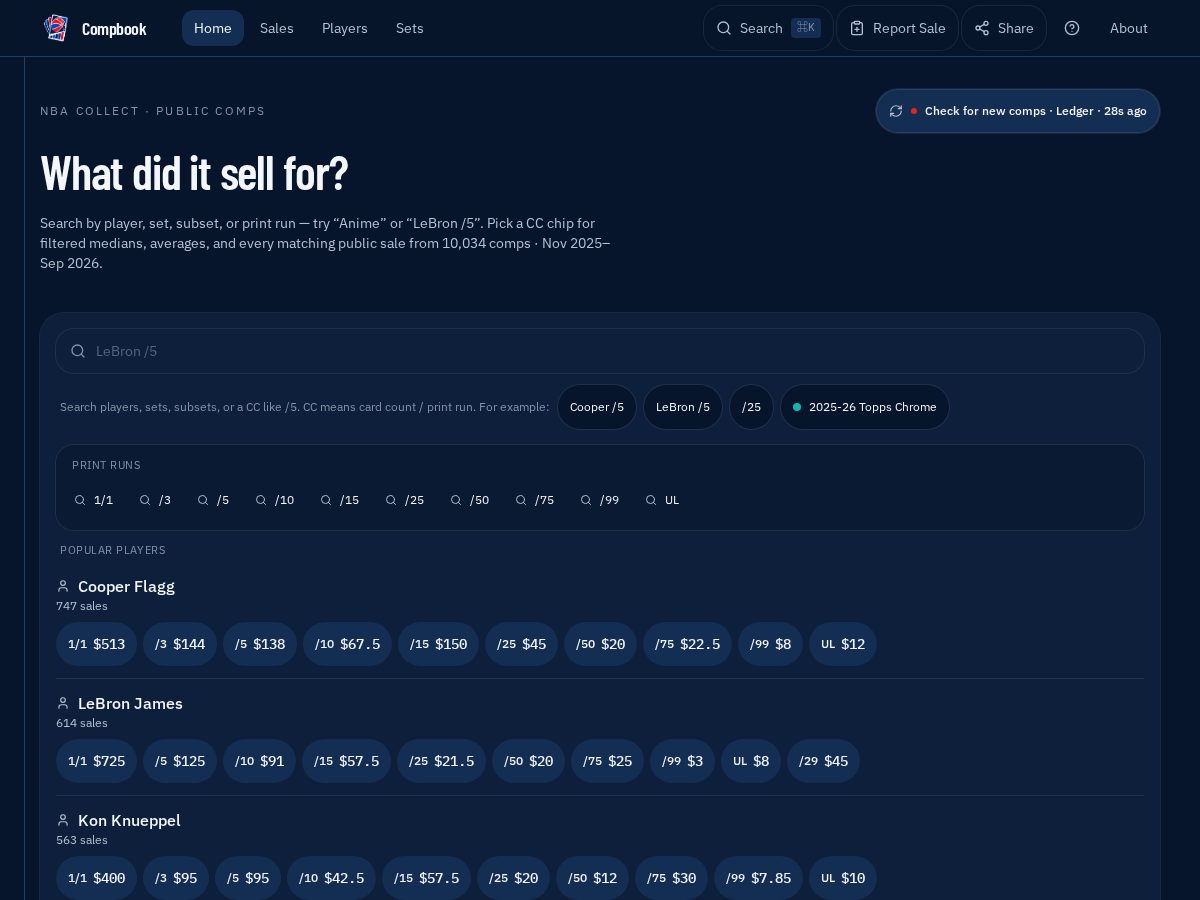The height and width of the screenshot is (900, 1200).
Task: Click LeBron James 1/1 $725 chip
Action: [97, 761]
